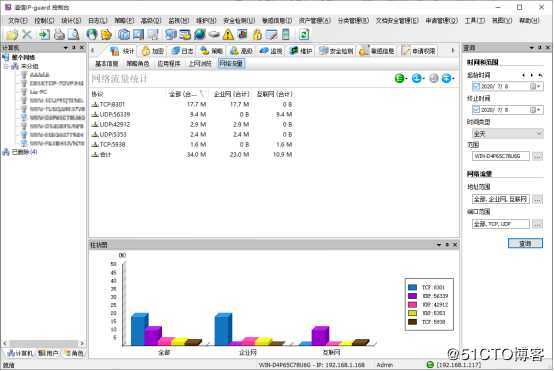Open the 帮助(H) menu
Image resolution: width=554 pixels, height=371 pixels.
click(x=529, y=20)
